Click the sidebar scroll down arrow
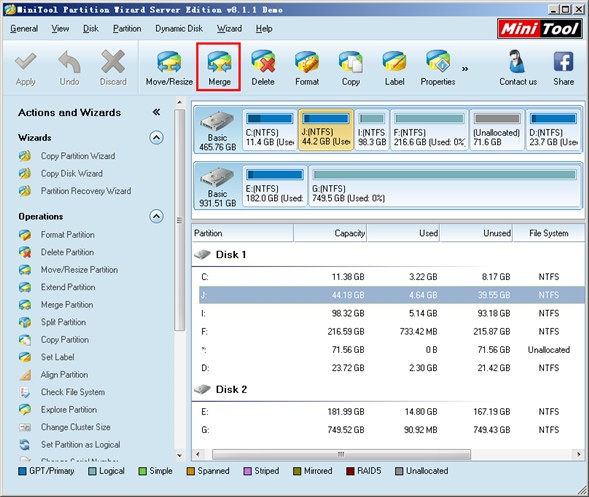The height and width of the screenshot is (497, 589). pos(180,455)
